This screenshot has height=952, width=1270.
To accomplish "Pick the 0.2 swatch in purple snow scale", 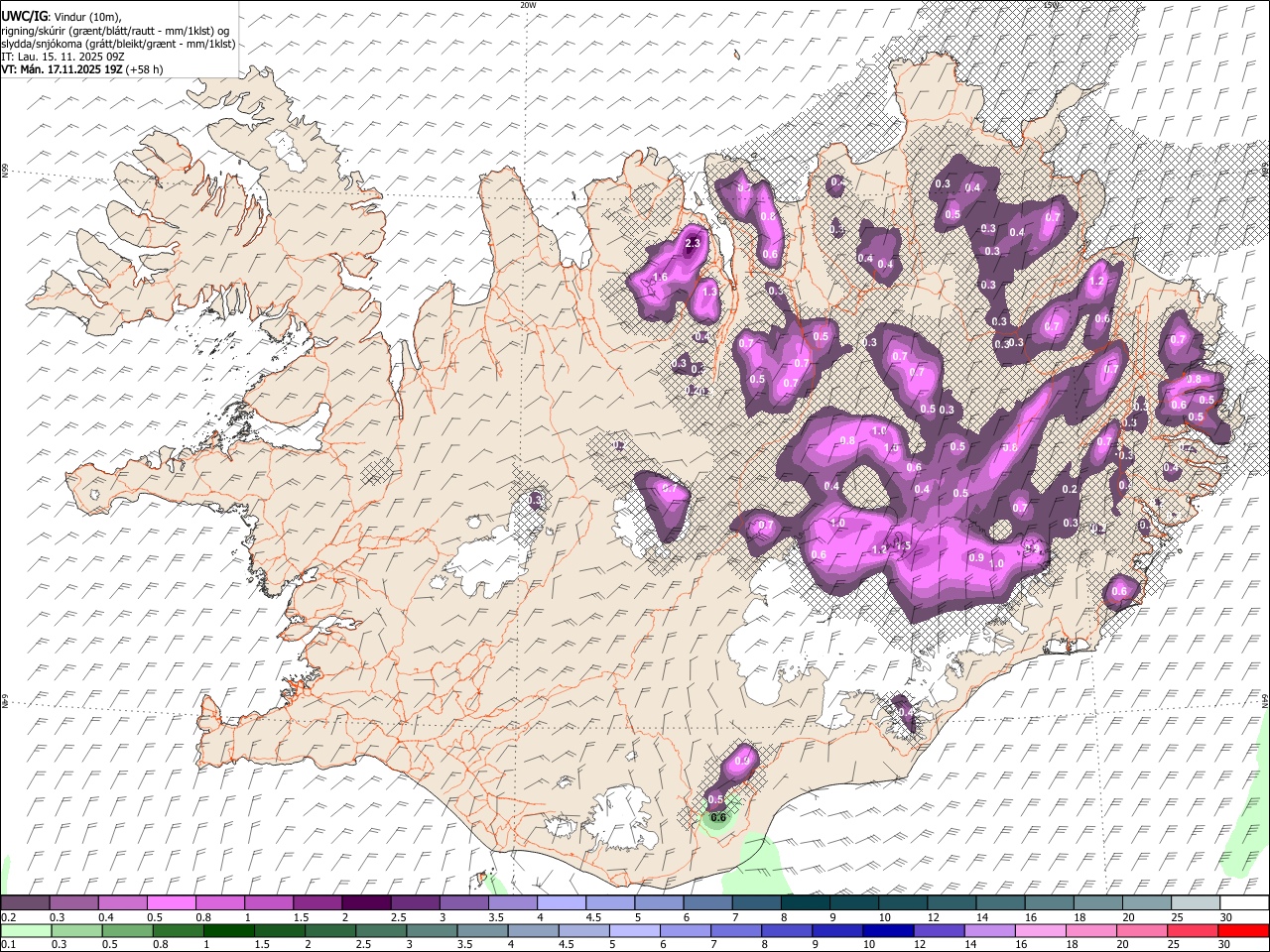I will [25, 902].
